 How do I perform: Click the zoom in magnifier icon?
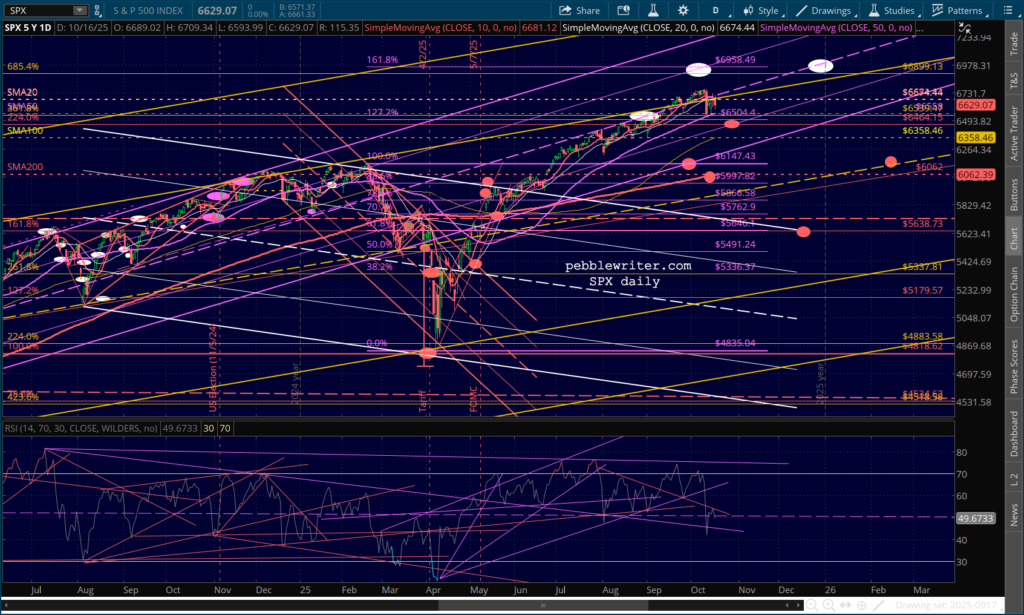829,605
